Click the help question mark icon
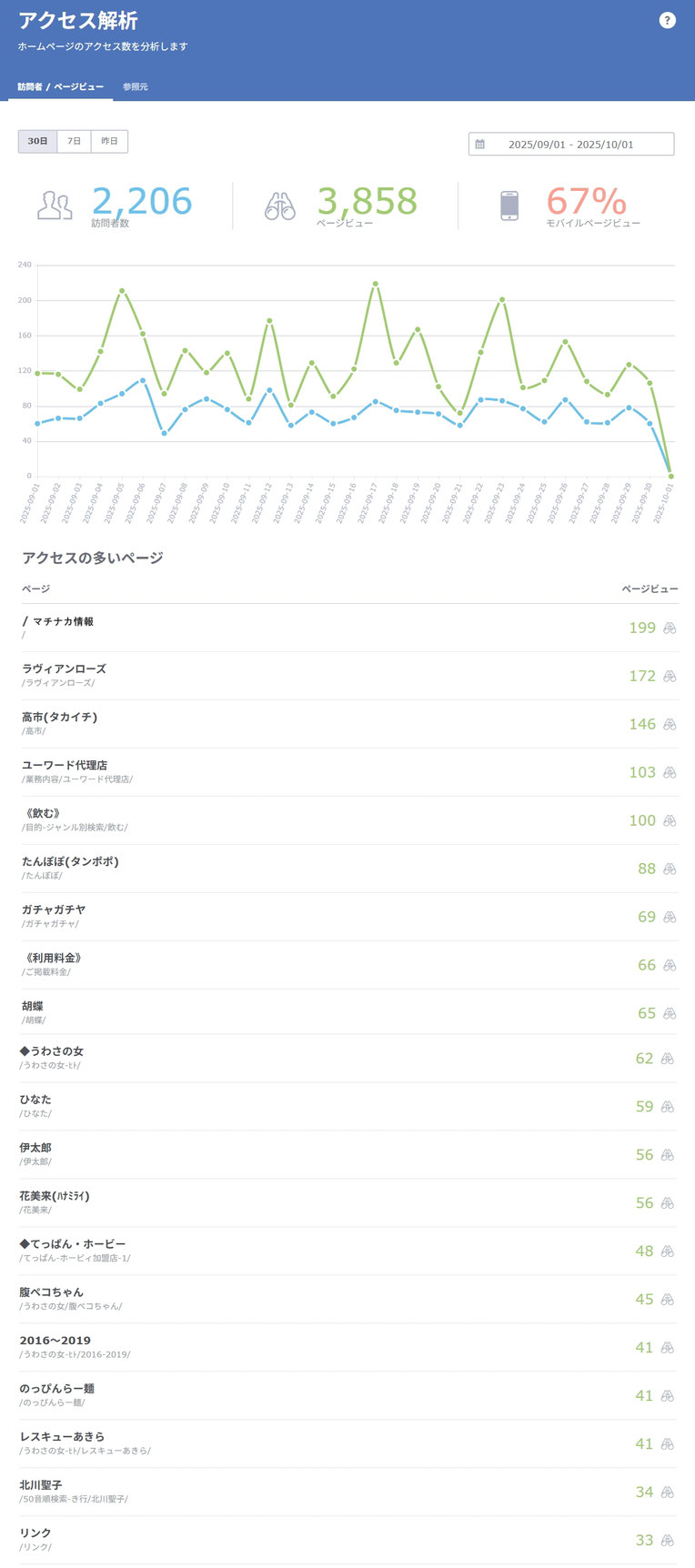The height and width of the screenshot is (1568, 695). (668, 20)
